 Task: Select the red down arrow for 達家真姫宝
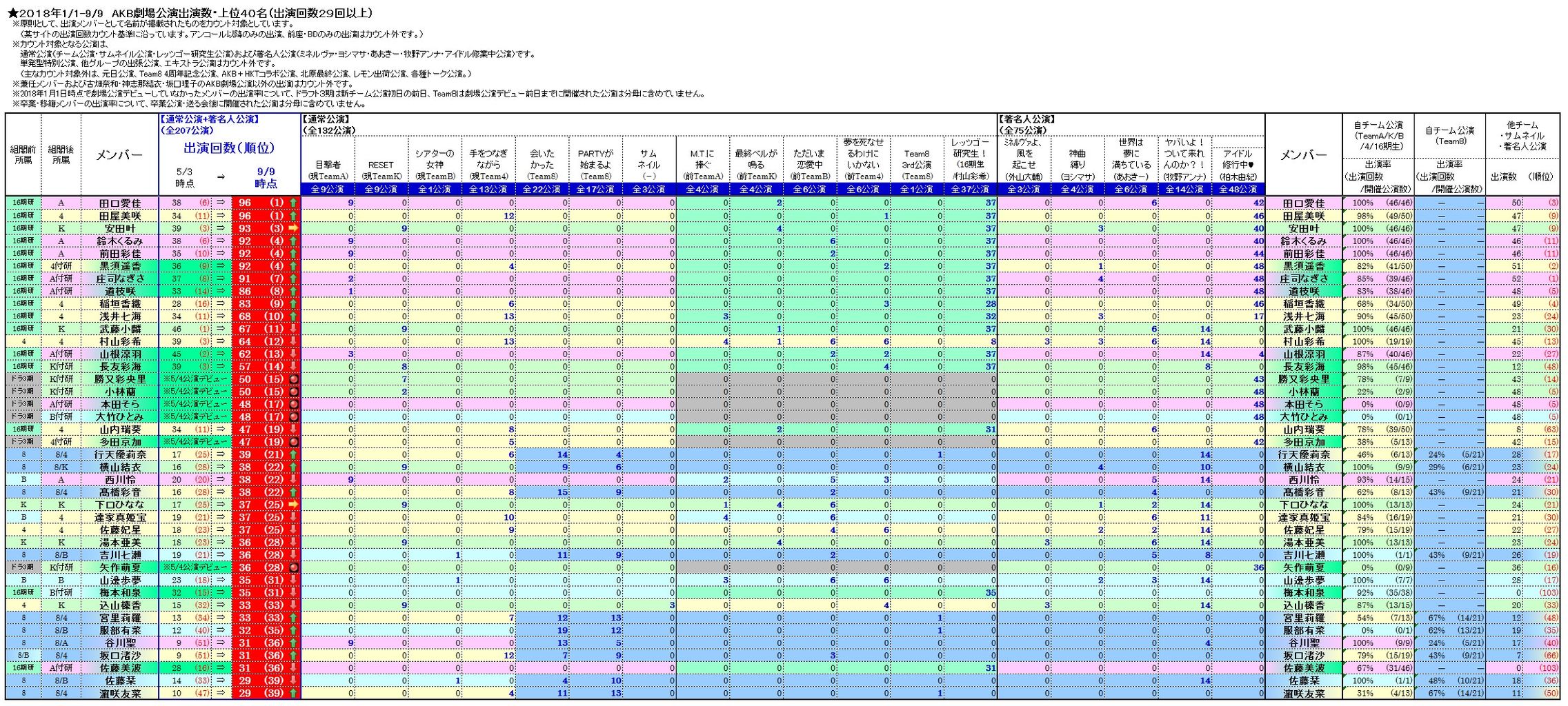pyautogui.click(x=293, y=517)
